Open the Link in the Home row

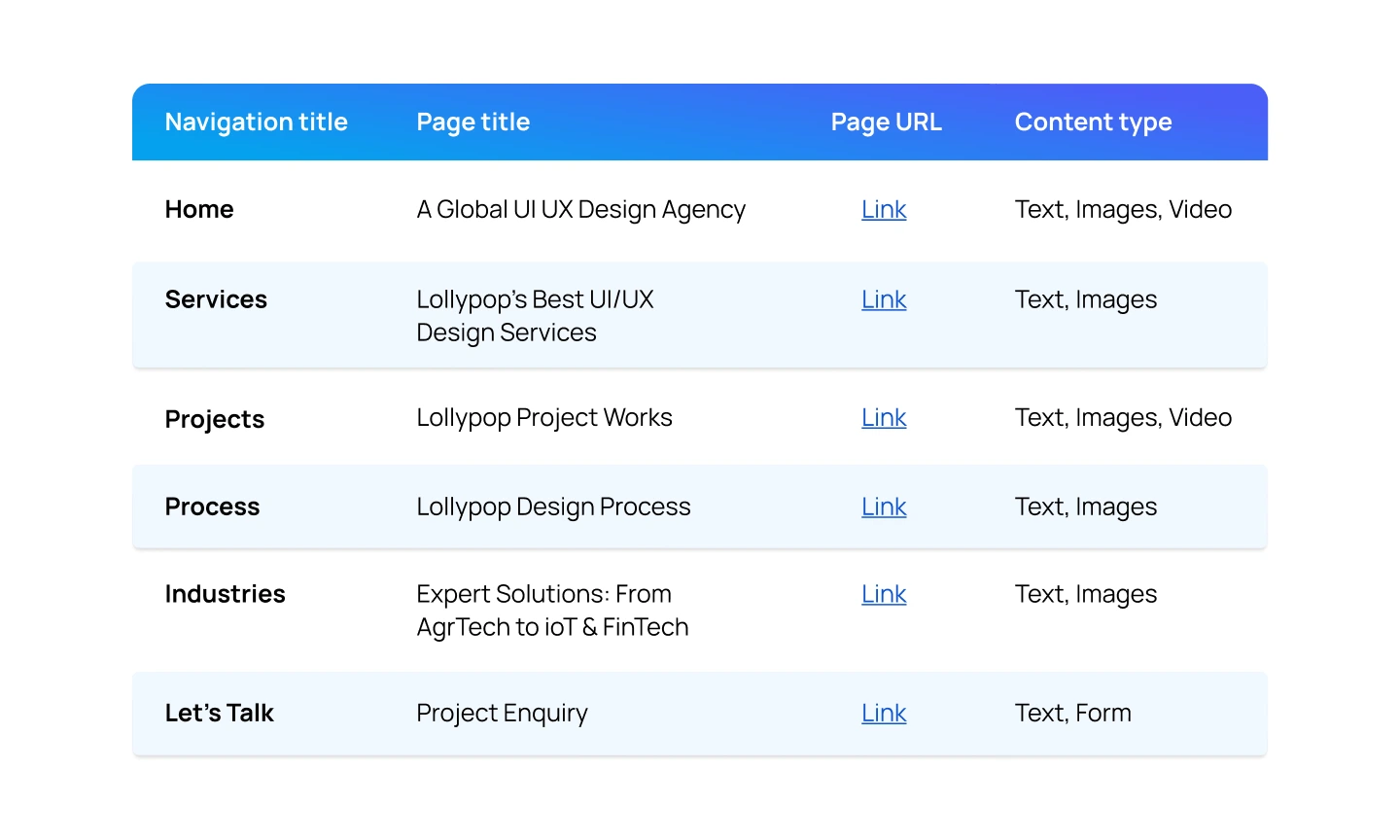[884, 210]
